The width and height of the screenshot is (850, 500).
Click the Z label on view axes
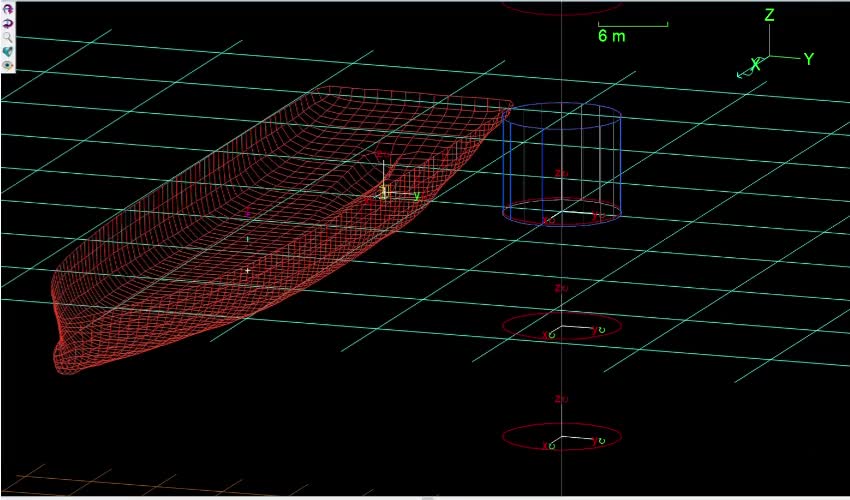click(x=769, y=16)
